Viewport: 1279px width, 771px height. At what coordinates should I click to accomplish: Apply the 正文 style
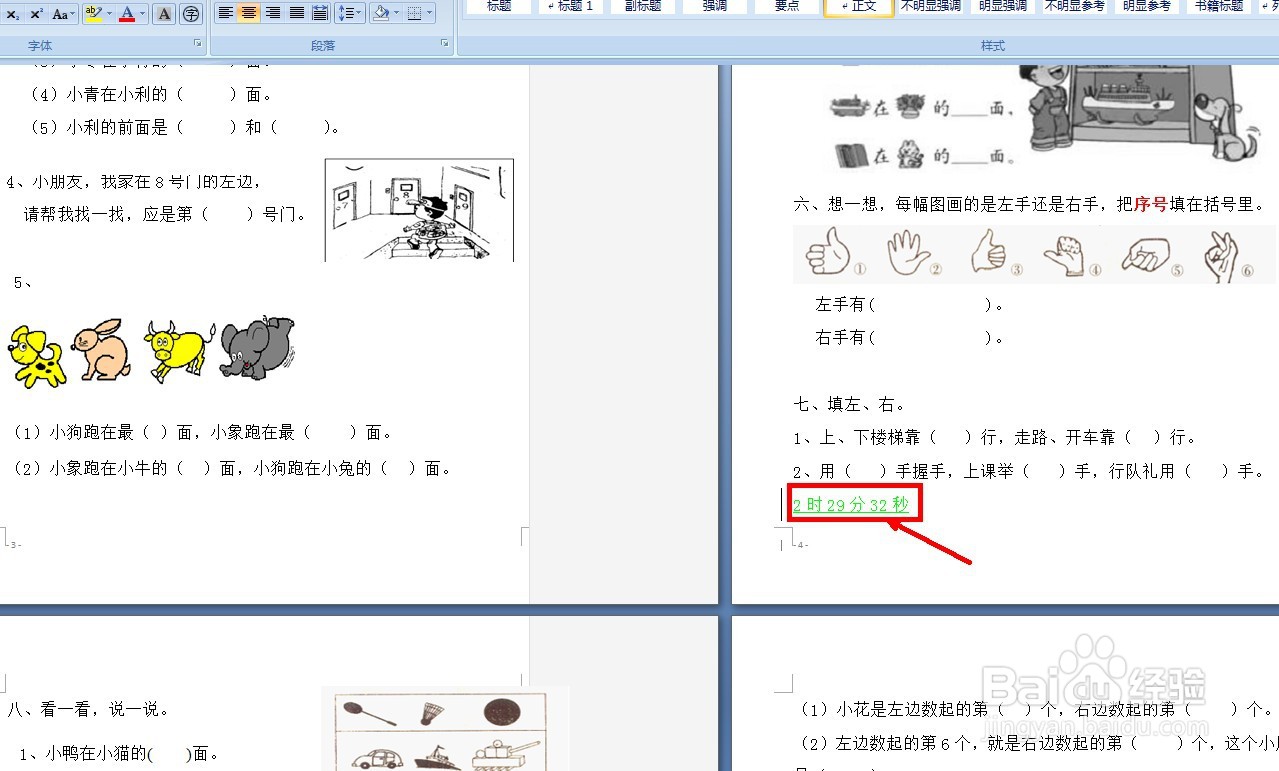click(858, 6)
